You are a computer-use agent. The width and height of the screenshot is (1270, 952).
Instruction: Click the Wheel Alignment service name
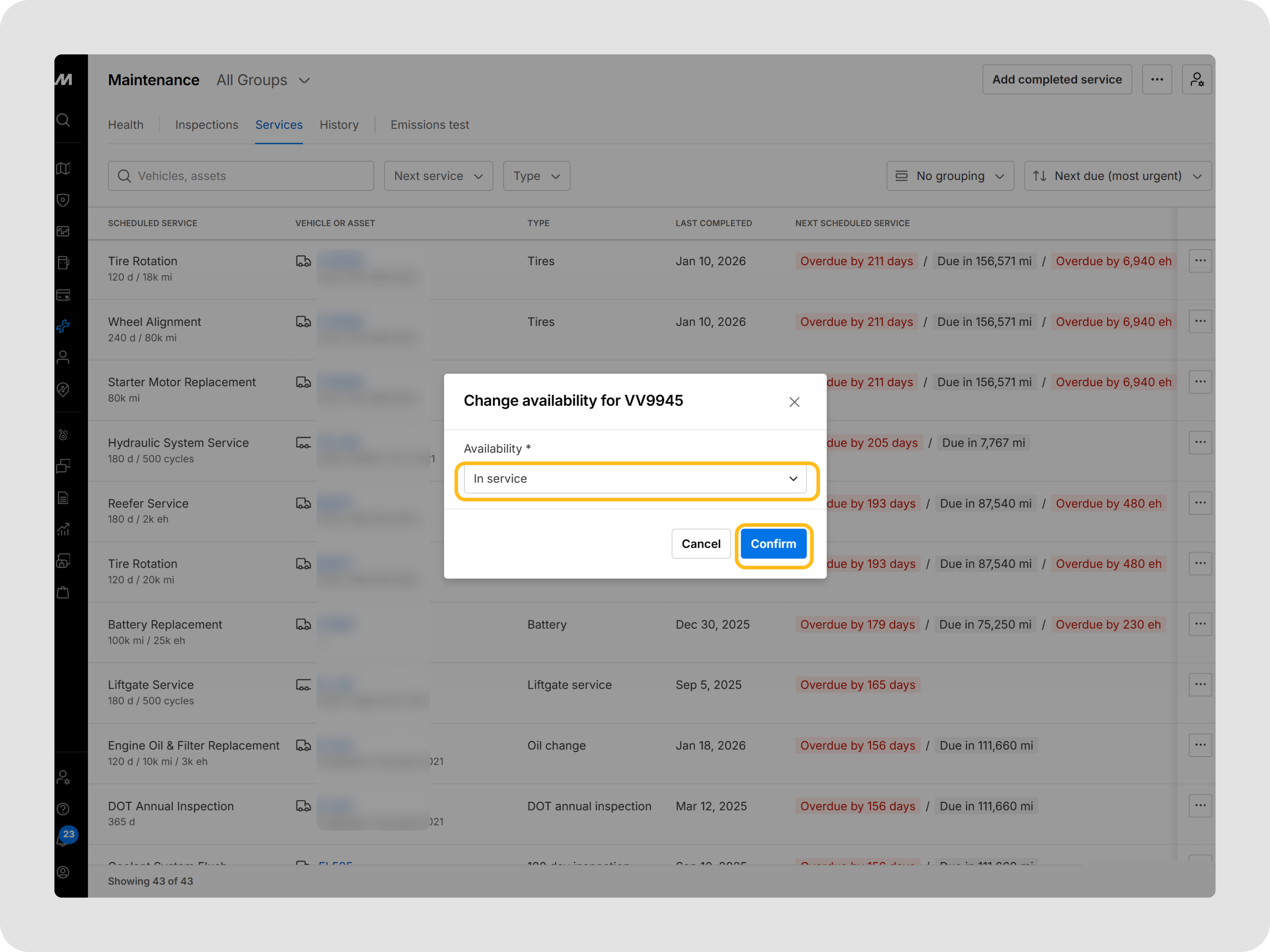tap(155, 321)
